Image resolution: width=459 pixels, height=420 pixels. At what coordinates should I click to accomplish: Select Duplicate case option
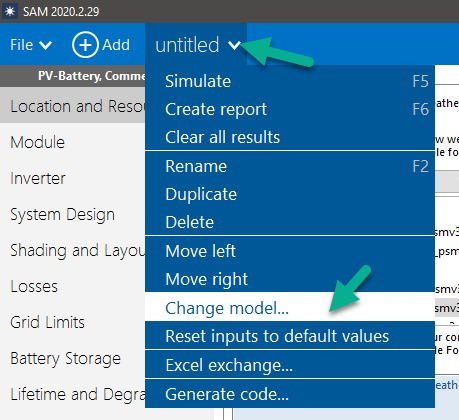(x=290, y=194)
